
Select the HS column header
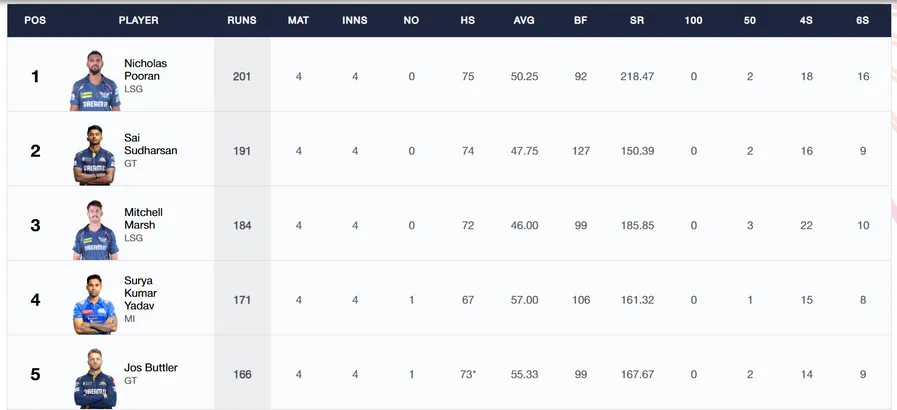(x=467, y=20)
